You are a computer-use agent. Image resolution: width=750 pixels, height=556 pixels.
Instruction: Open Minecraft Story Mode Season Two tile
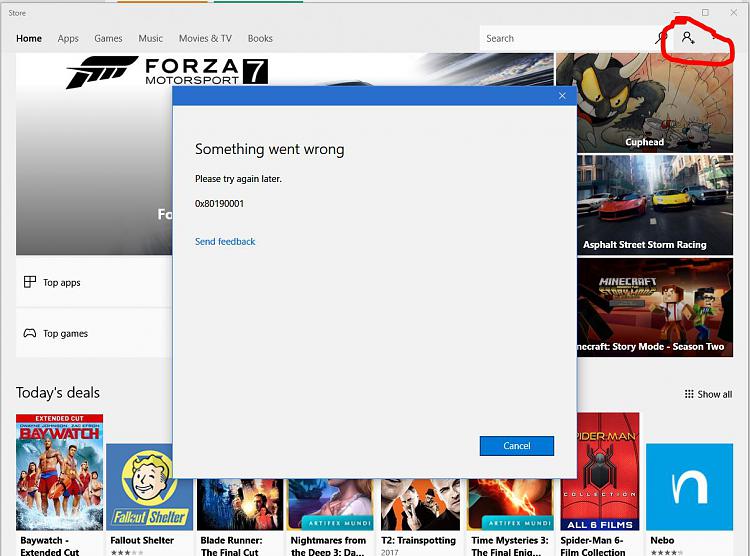655,308
